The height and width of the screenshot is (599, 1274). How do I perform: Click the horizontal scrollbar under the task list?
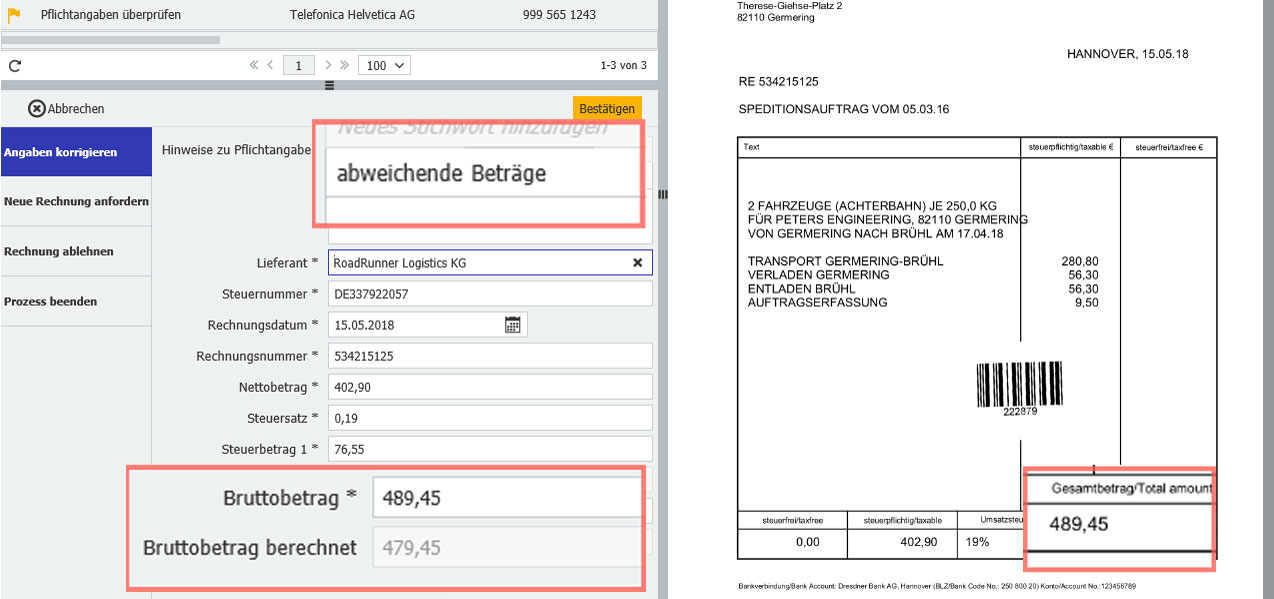coord(110,40)
